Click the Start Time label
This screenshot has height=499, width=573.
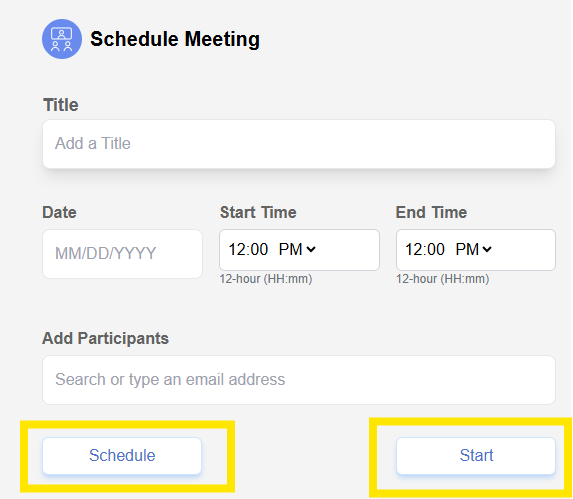[x=258, y=212]
